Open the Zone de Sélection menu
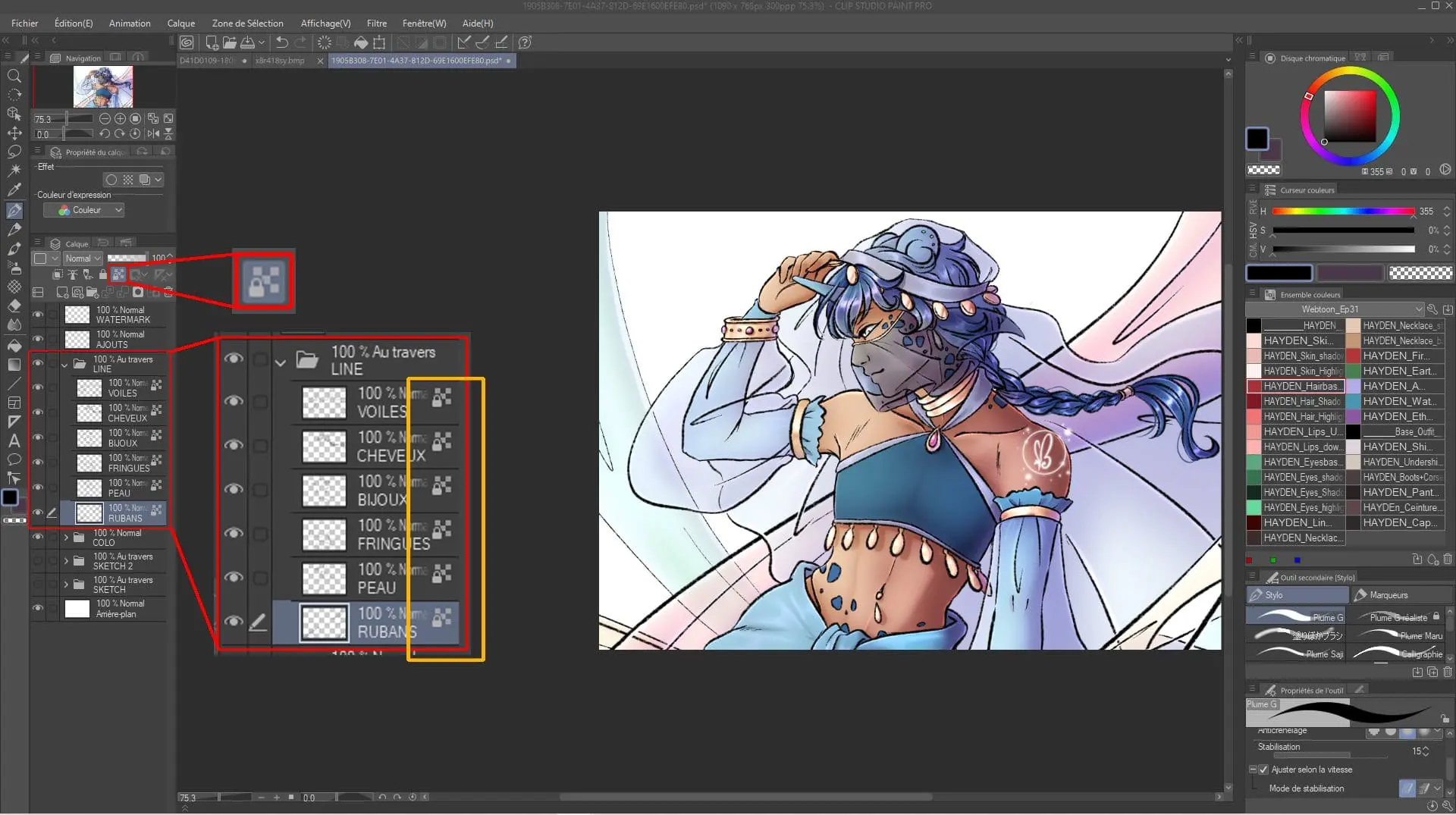1456x815 pixels. tap(247, 24)
